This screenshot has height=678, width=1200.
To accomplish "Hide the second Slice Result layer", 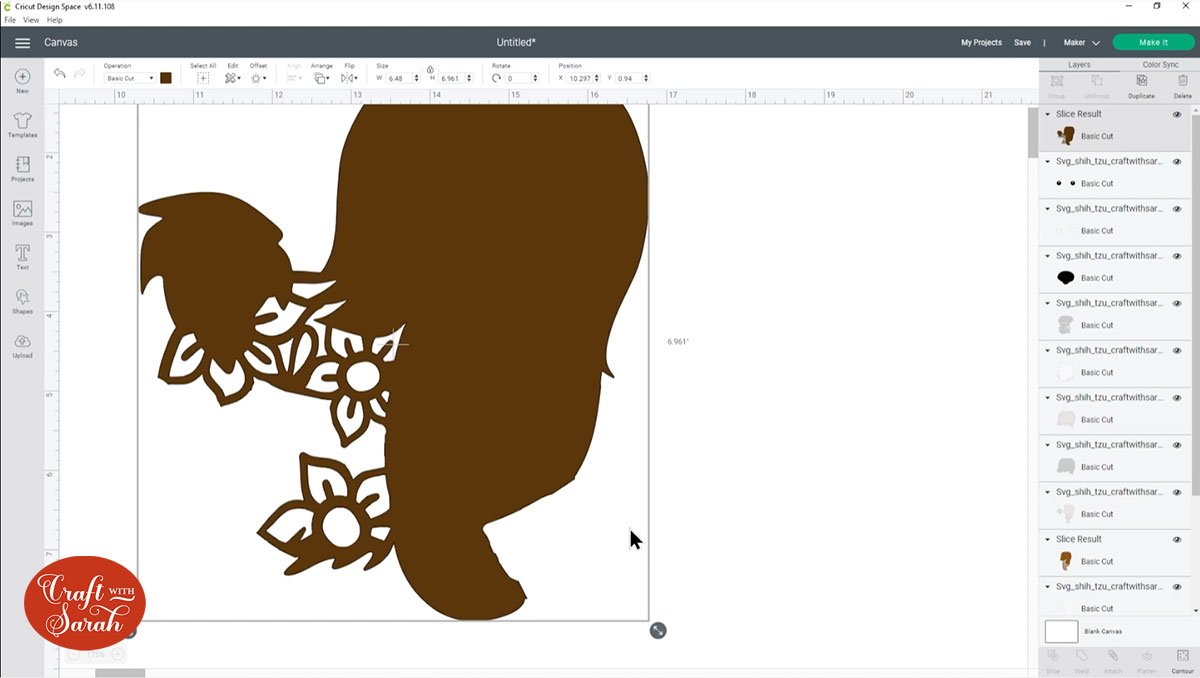I will (1177, 539).
